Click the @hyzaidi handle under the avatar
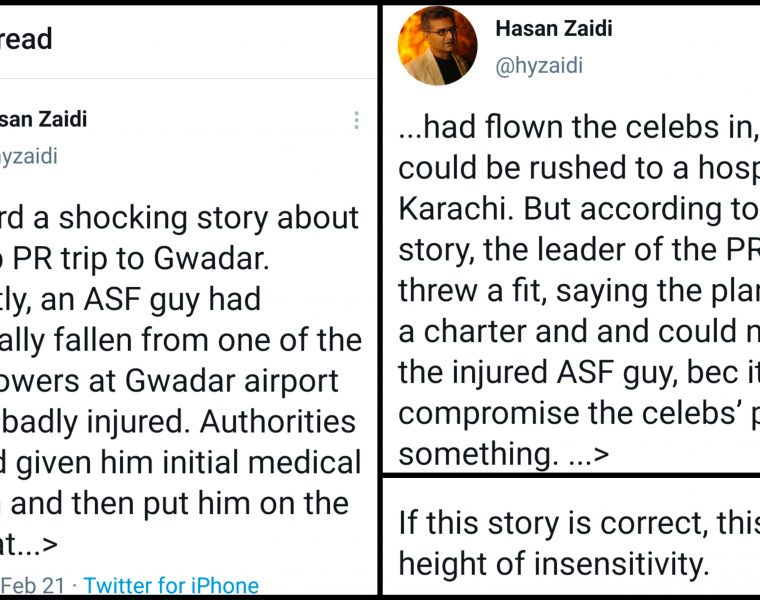 click(x=539, y=66)
